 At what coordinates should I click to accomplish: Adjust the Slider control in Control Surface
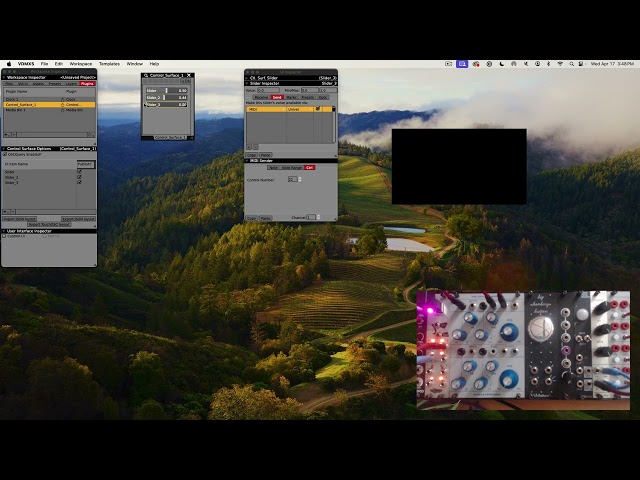pos(167,91)
